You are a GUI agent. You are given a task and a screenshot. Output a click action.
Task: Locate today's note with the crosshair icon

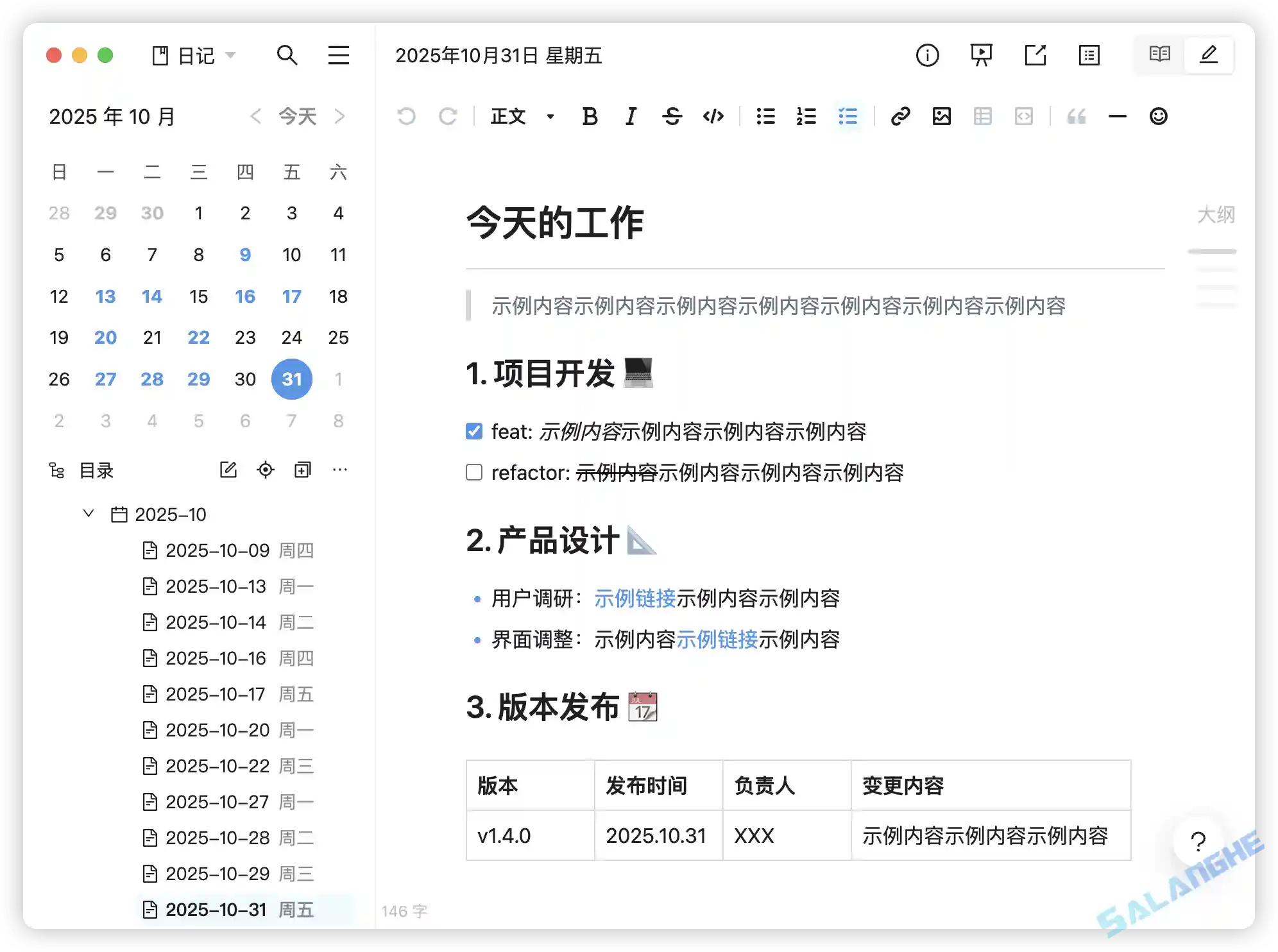click(265, 470)
